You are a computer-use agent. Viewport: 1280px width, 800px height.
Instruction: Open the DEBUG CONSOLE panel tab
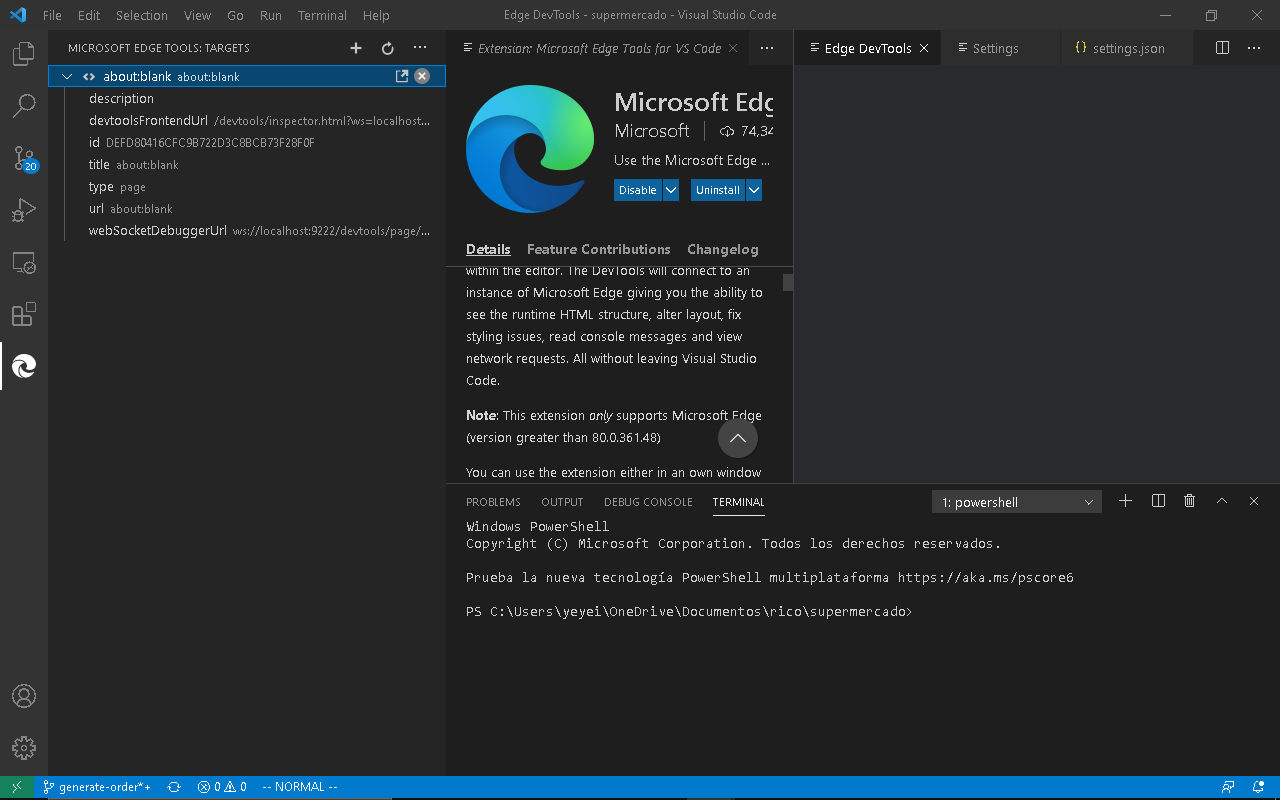pos(648,502)
